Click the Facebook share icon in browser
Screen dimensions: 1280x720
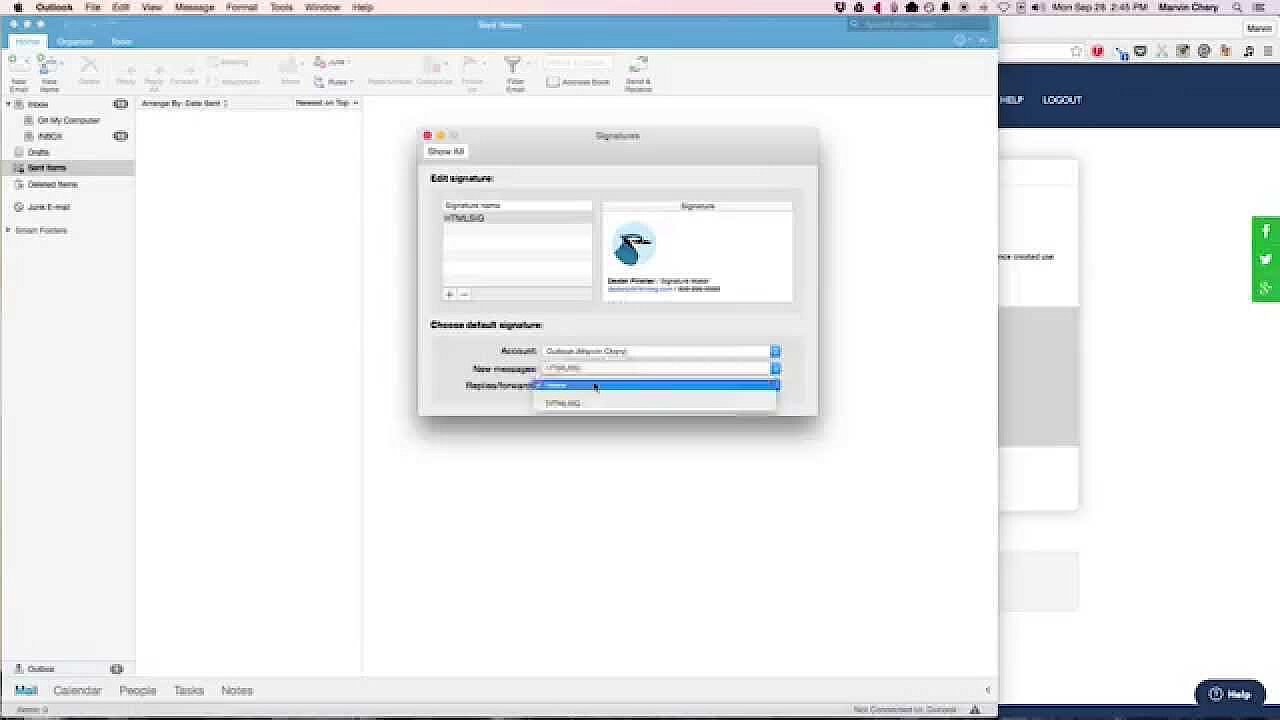[x=1266, y=231]
